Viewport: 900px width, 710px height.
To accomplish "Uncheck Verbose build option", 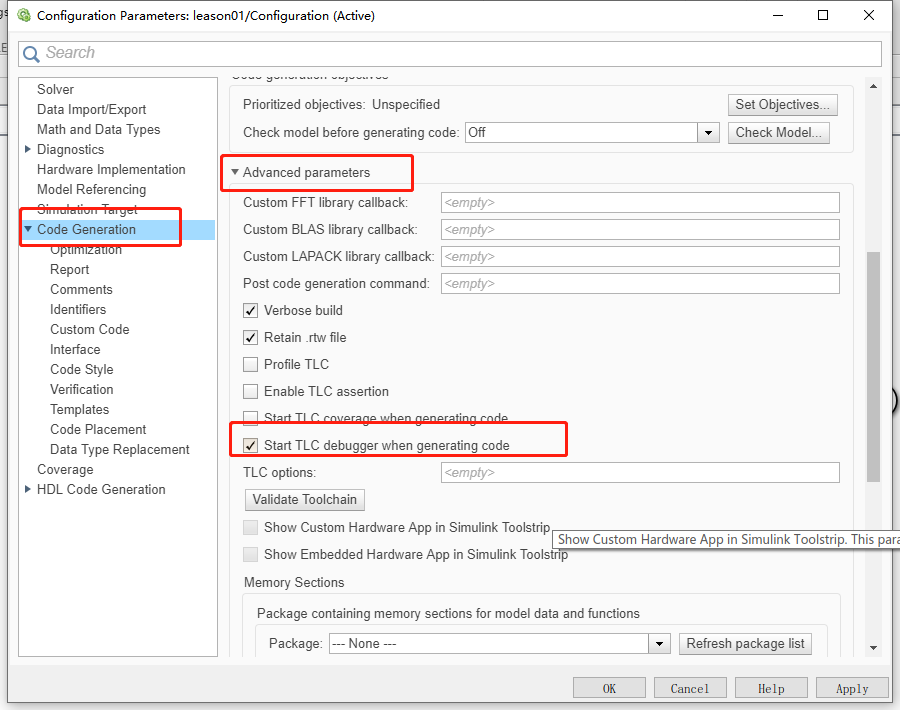I will pyautogui.click(x=250, y=311).
